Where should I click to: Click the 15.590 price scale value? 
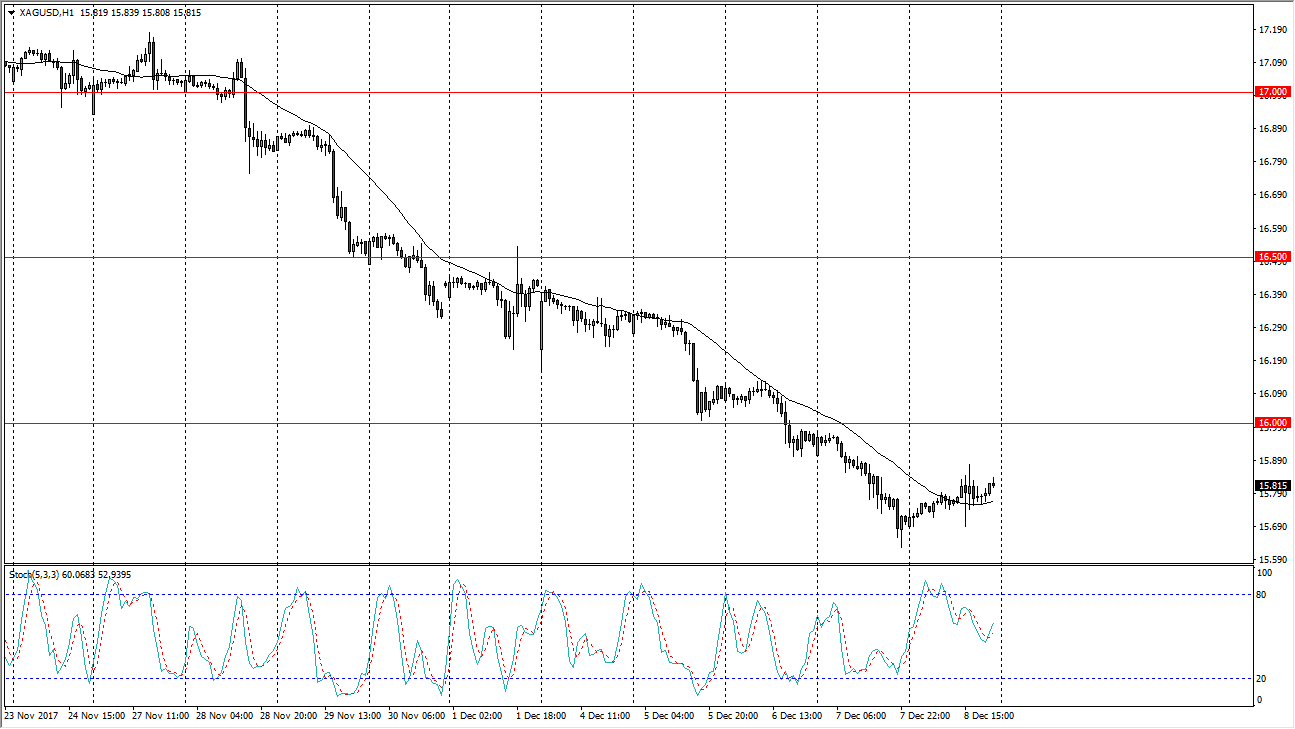click(1272, 560)
